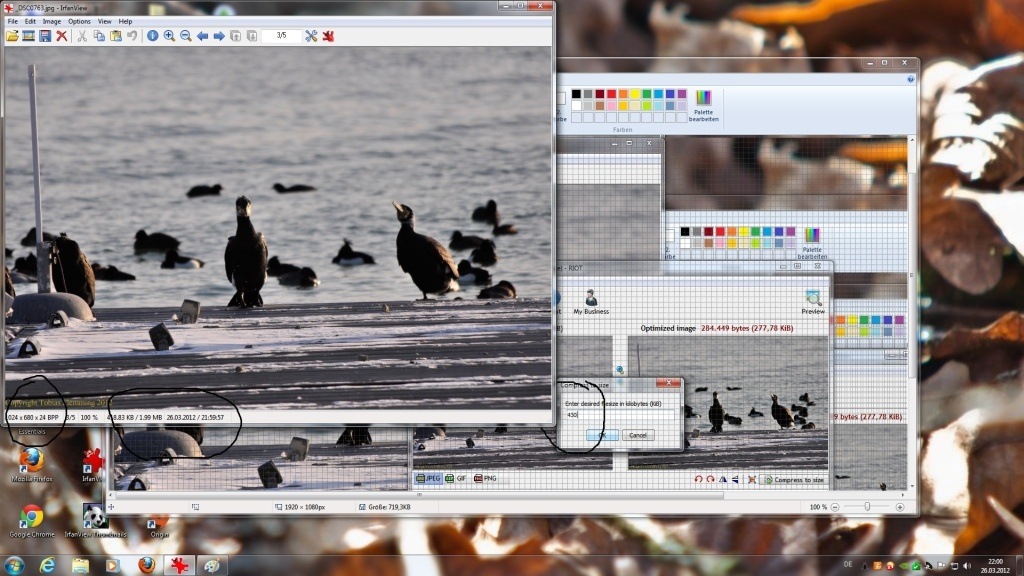Click the Paint zoom slider handle
The height and width of the screenshot is (576, 1024).
(867, 507)
